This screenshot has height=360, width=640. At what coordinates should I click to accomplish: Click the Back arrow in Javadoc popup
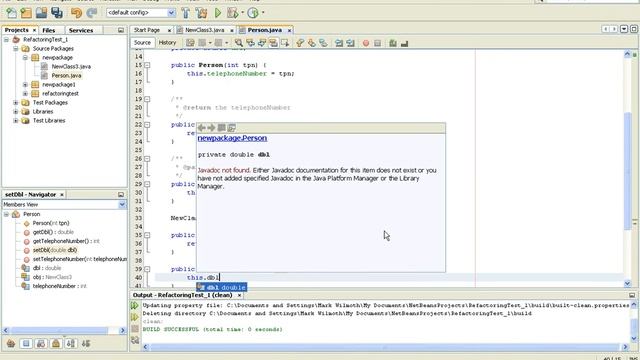202,128
